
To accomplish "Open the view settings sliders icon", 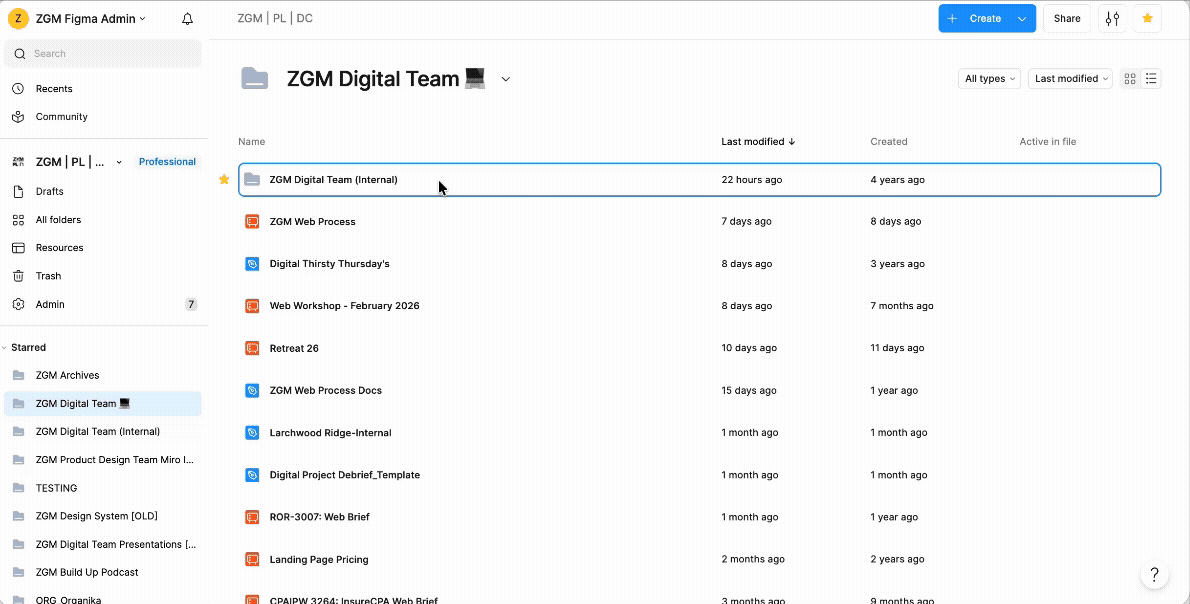I will [1113, 18].
